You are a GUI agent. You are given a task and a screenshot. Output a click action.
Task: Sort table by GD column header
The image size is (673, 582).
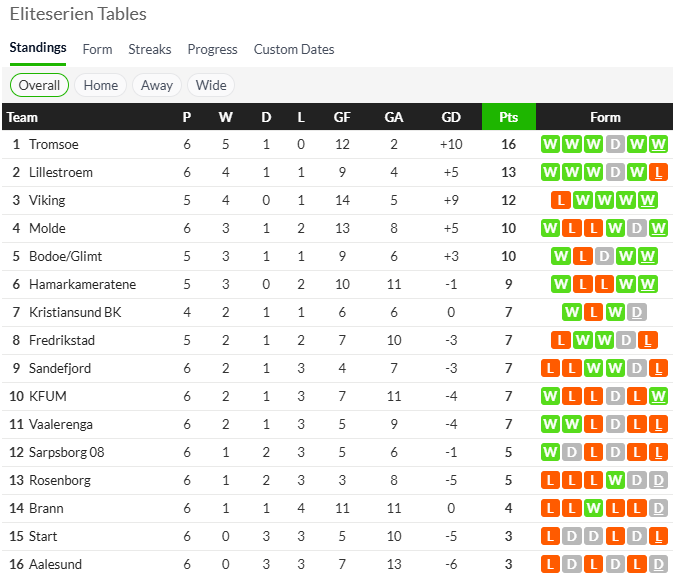(x=451, y=117)
